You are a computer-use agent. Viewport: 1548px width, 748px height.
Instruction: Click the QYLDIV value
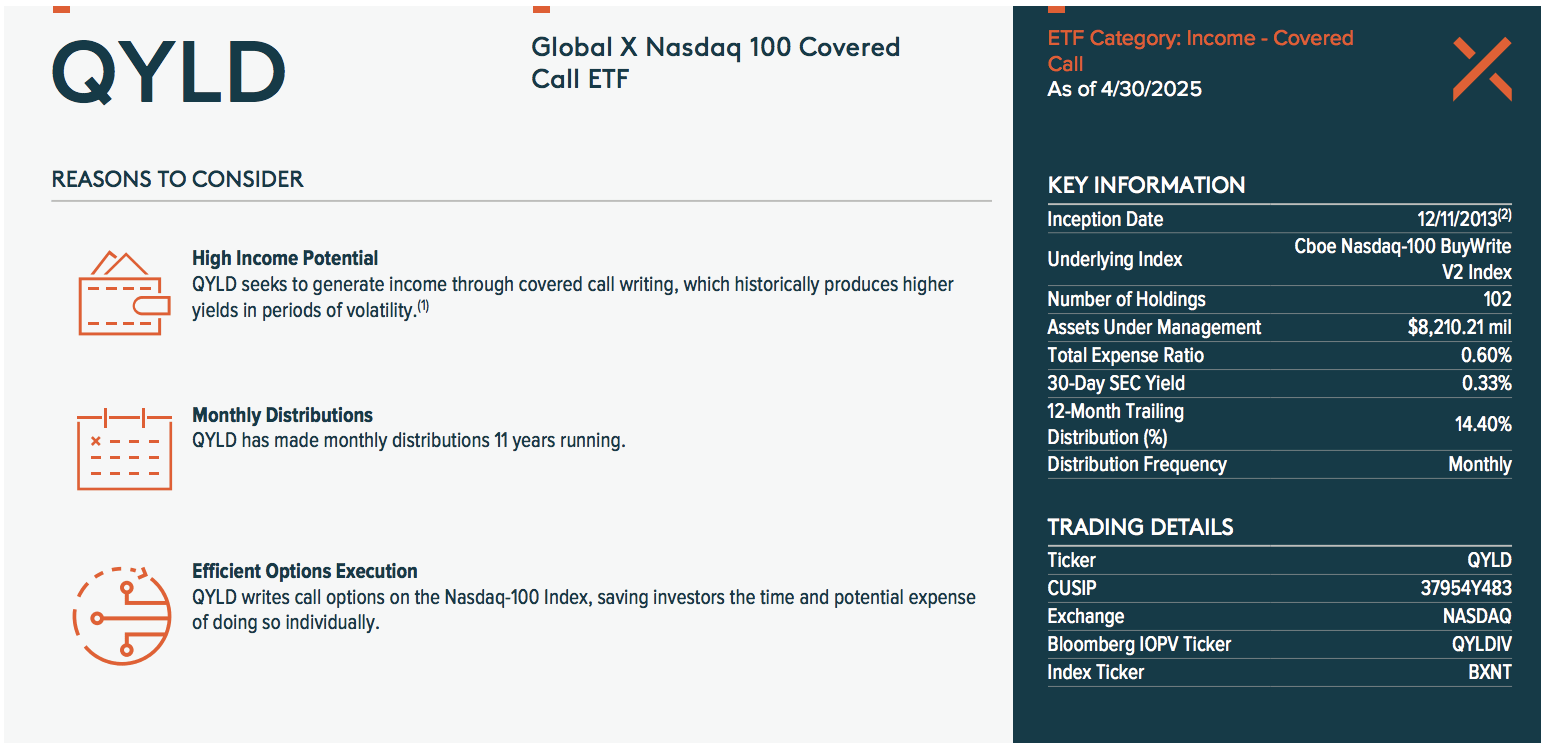click(x=1482, y=644)
